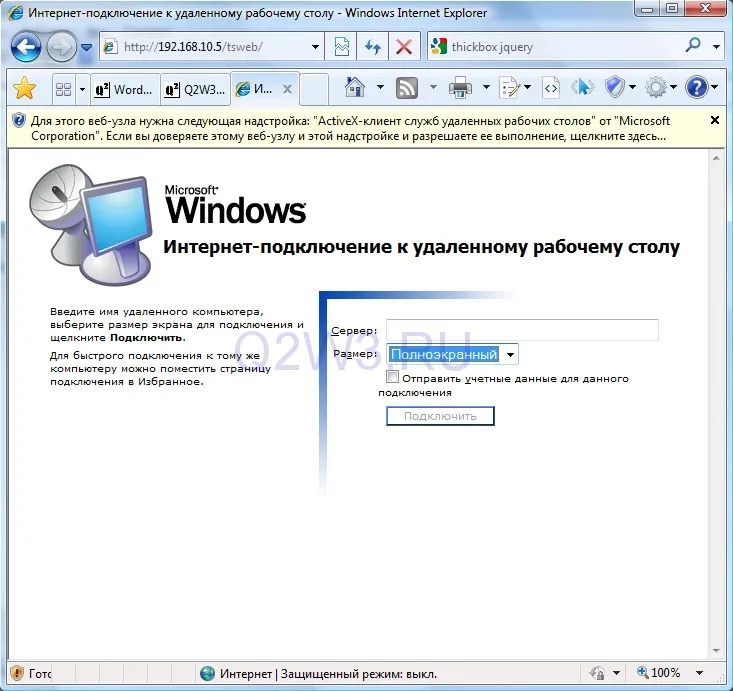Open the Tools gear menu
Screen dimensions: 733x691
(x=655, y=87)
